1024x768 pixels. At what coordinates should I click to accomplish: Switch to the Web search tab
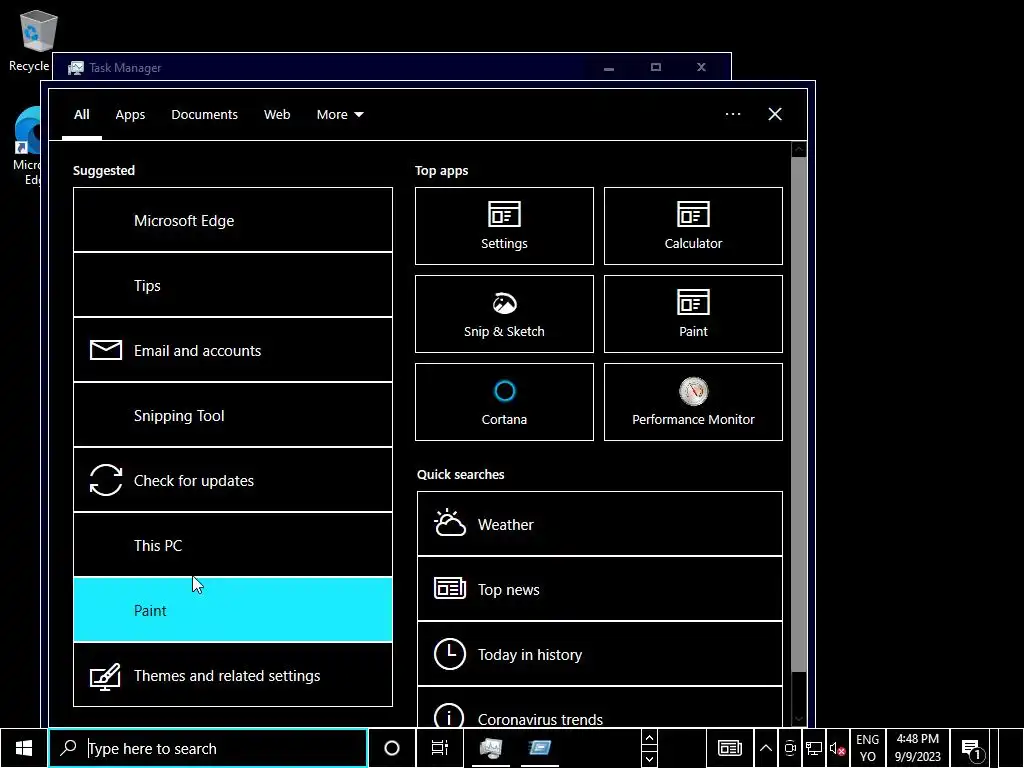pos(277,114)
